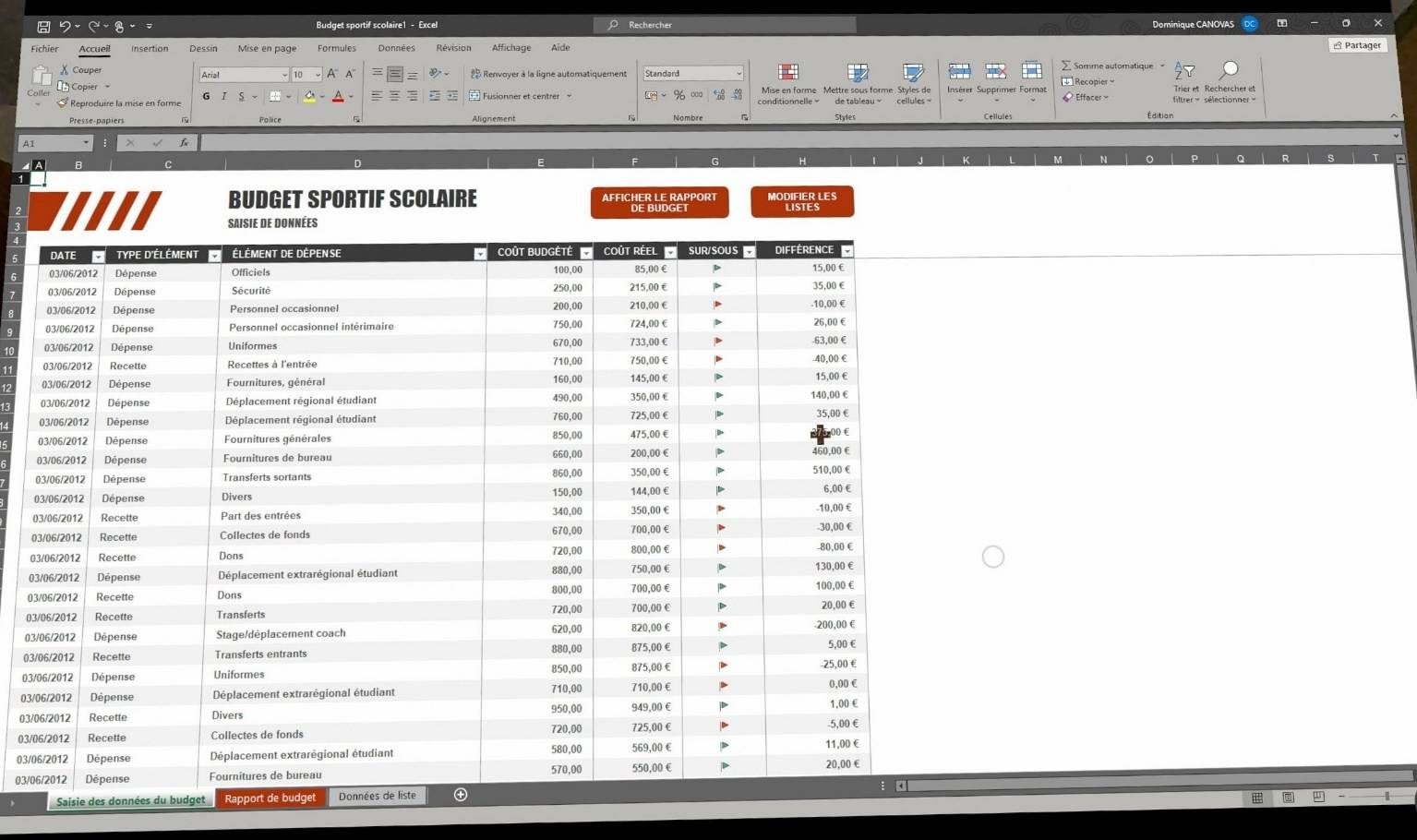Screen dimensions: 1417x840
Task: Open the Insertion ribbon tab
Action: click(150, 48)
